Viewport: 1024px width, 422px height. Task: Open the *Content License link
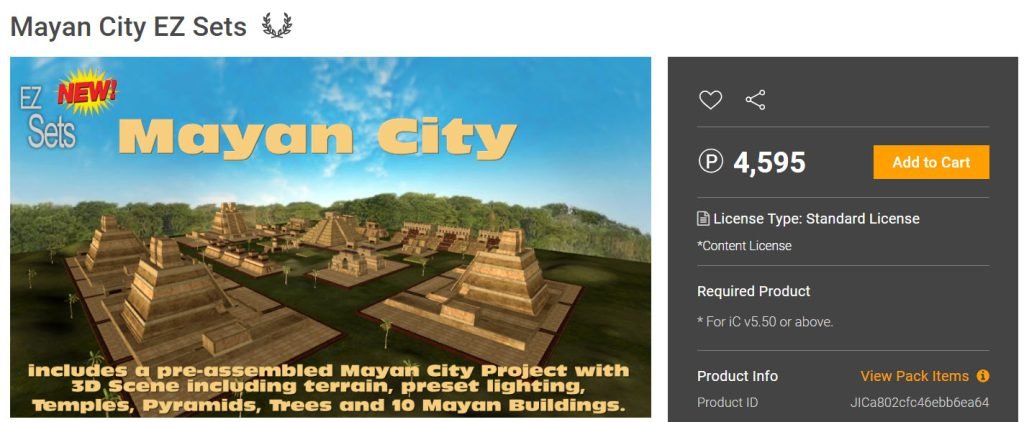[744, 246]
